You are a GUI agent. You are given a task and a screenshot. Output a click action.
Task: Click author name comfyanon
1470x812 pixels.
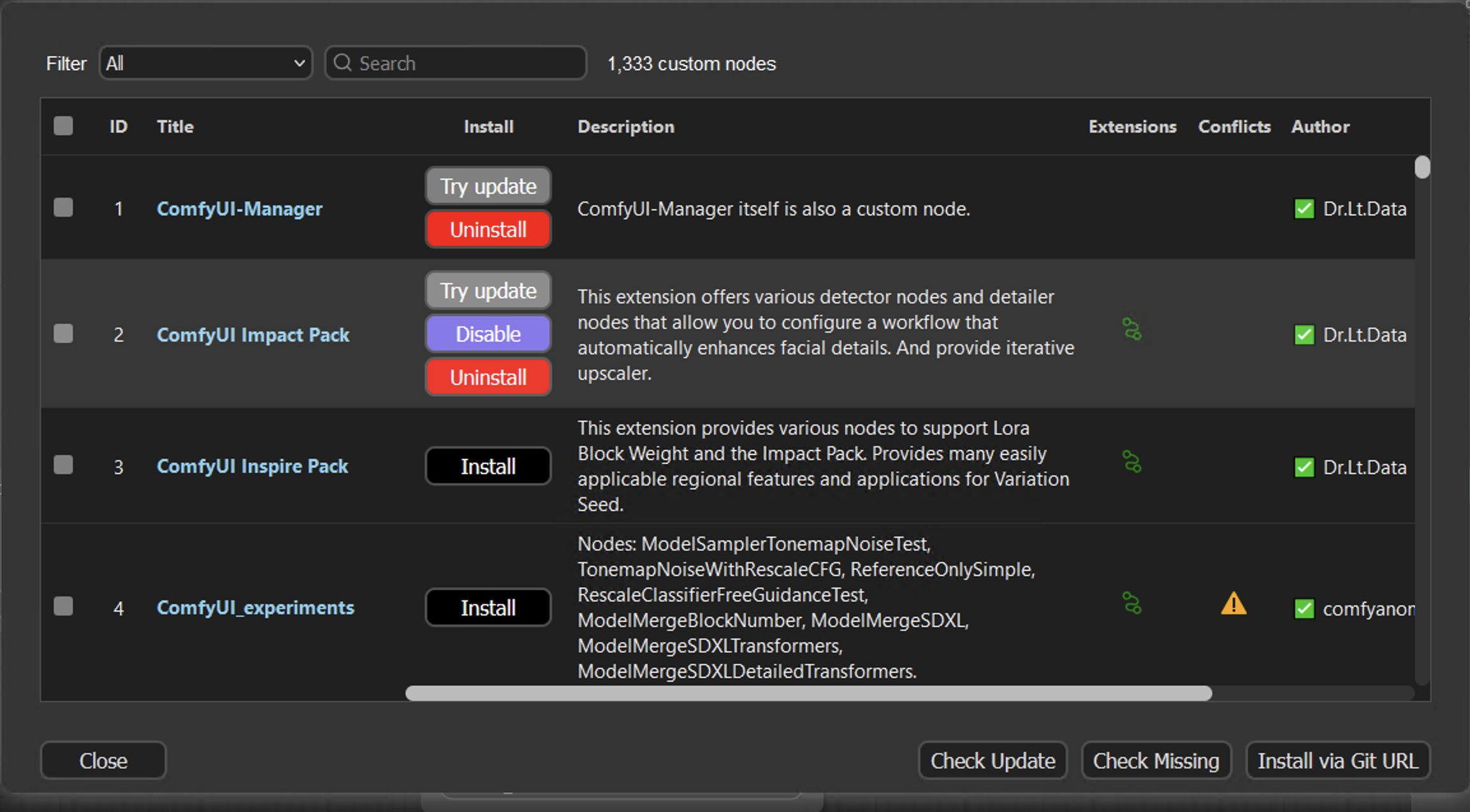click(x=1368, y=609)
